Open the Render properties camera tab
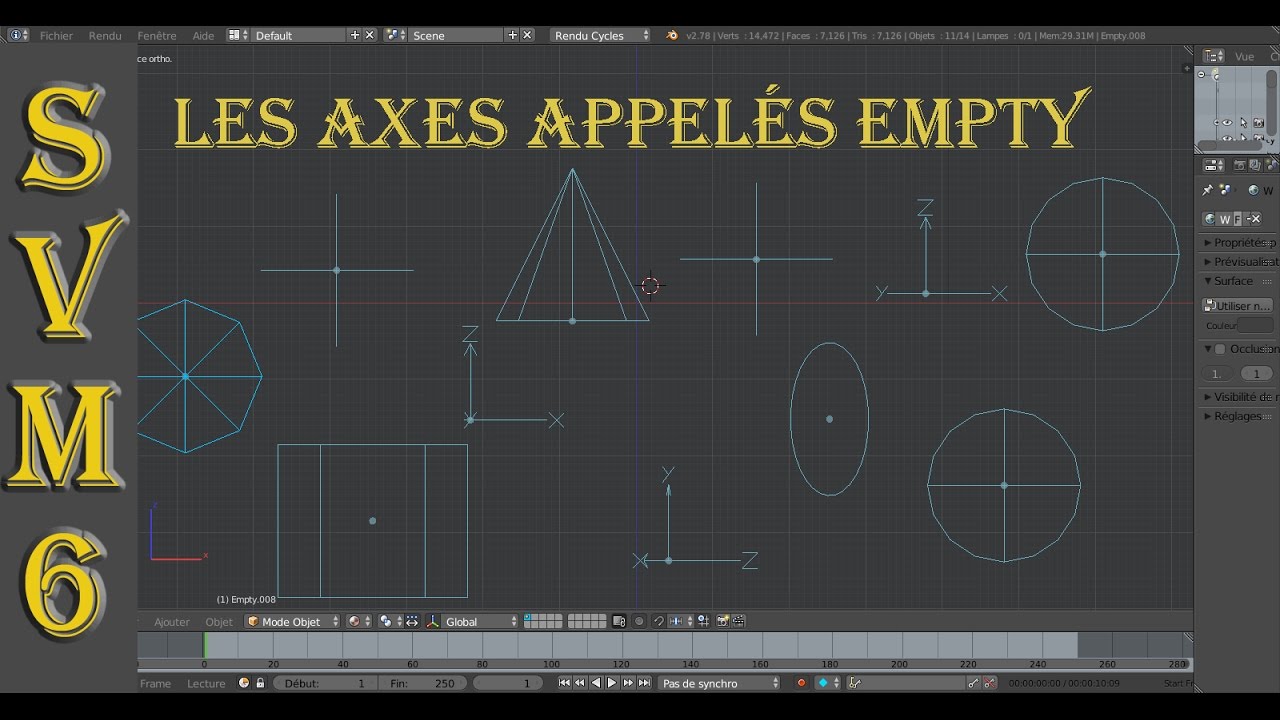 1240,165
